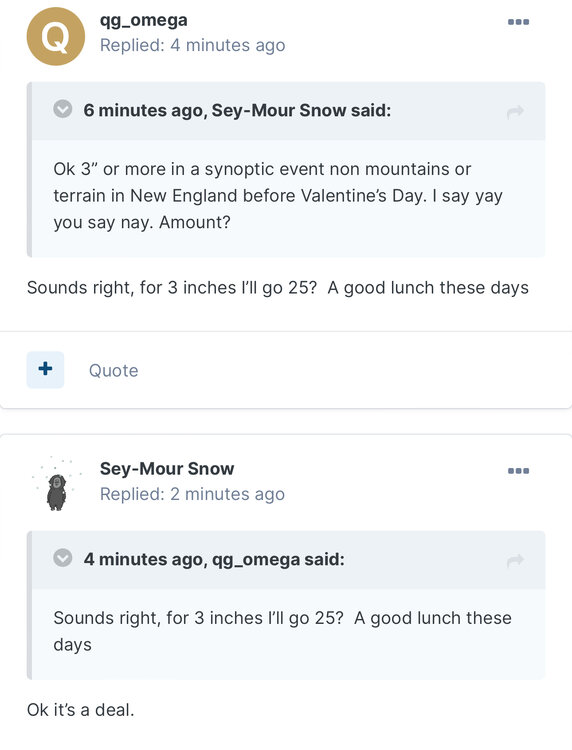Click Sey-Mour Snow's gorilla avatar

coord(56,484)
